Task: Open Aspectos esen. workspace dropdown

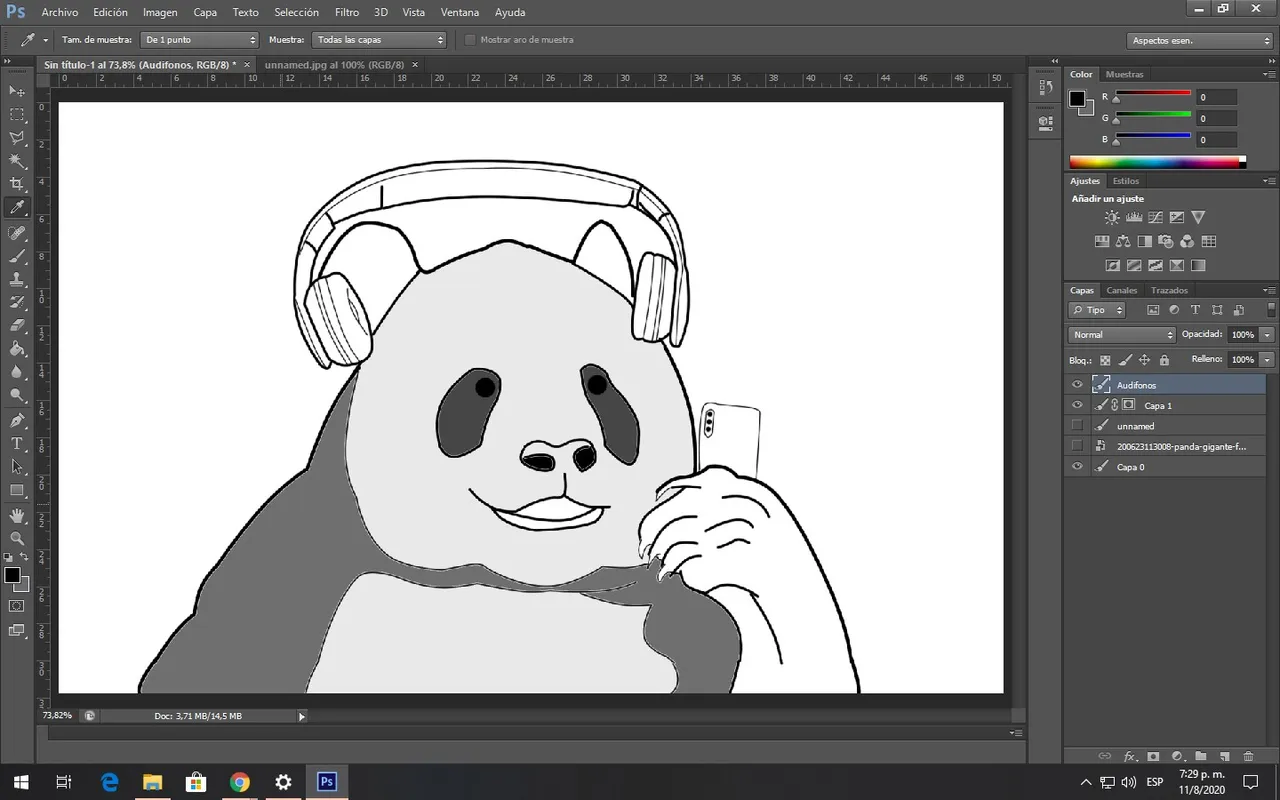Action: (x=1200, y=41)
